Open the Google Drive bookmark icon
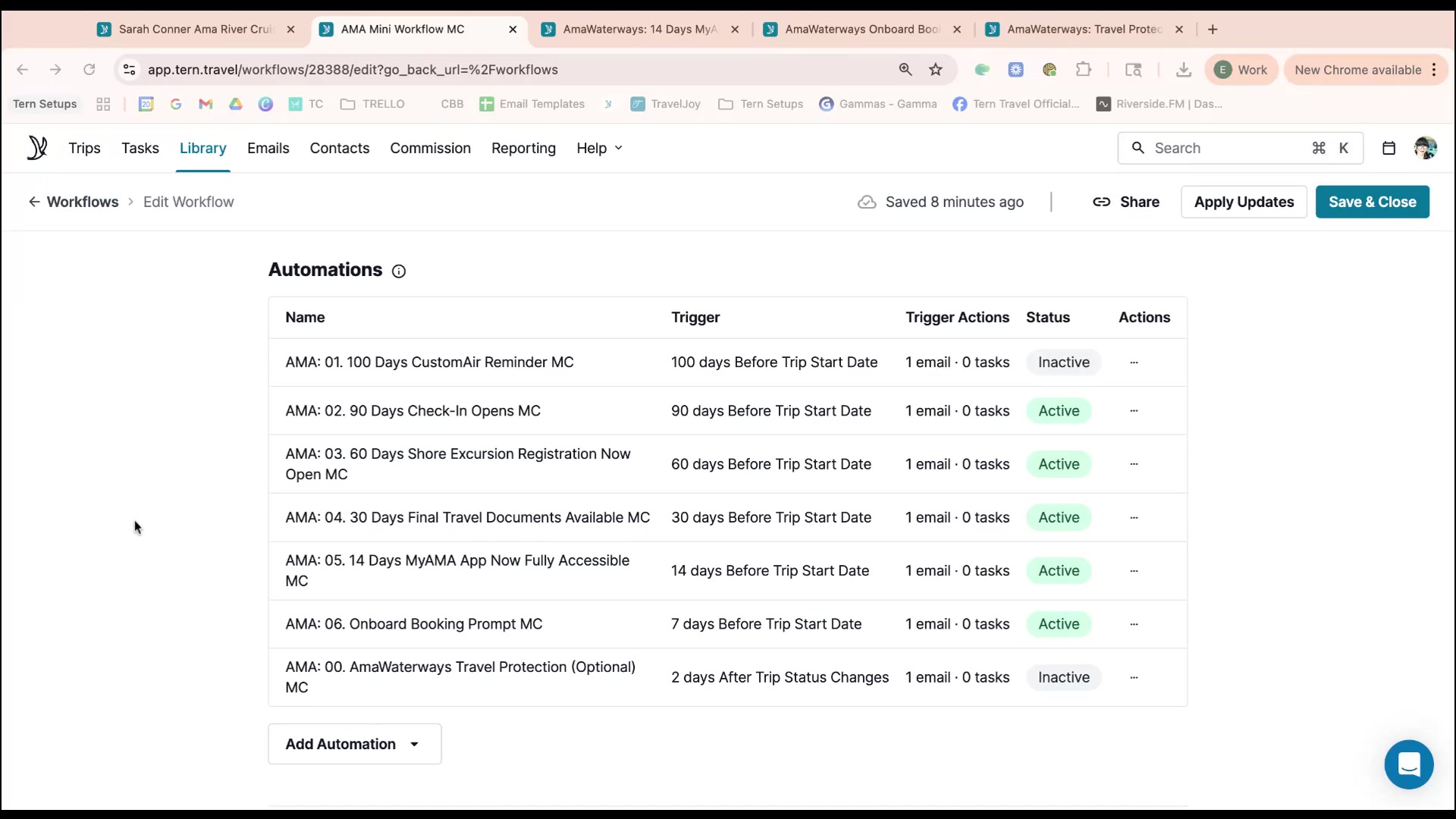 [x=236, y=104]
